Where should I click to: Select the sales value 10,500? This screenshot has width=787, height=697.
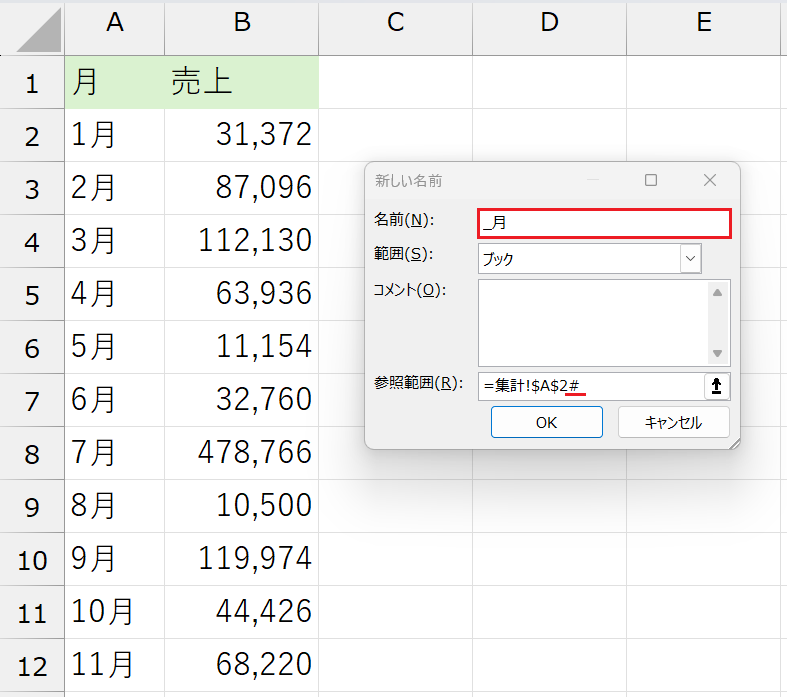[241, 506]
